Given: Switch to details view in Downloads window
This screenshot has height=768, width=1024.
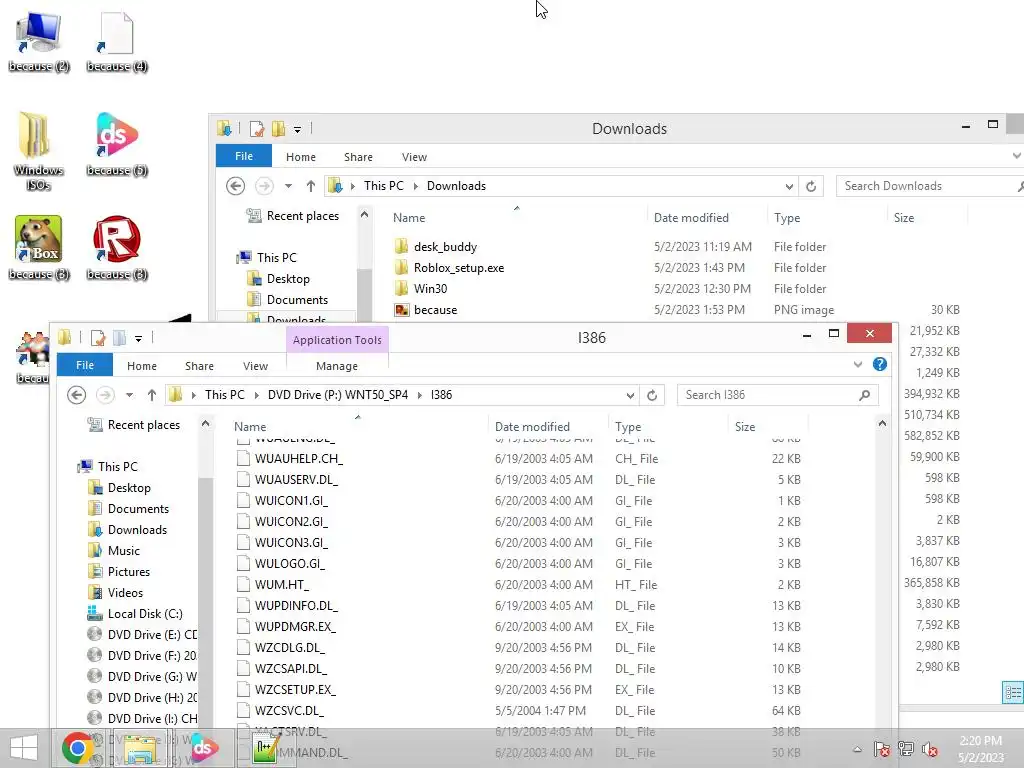Looking at the screenshot, I should point(1013,692).
